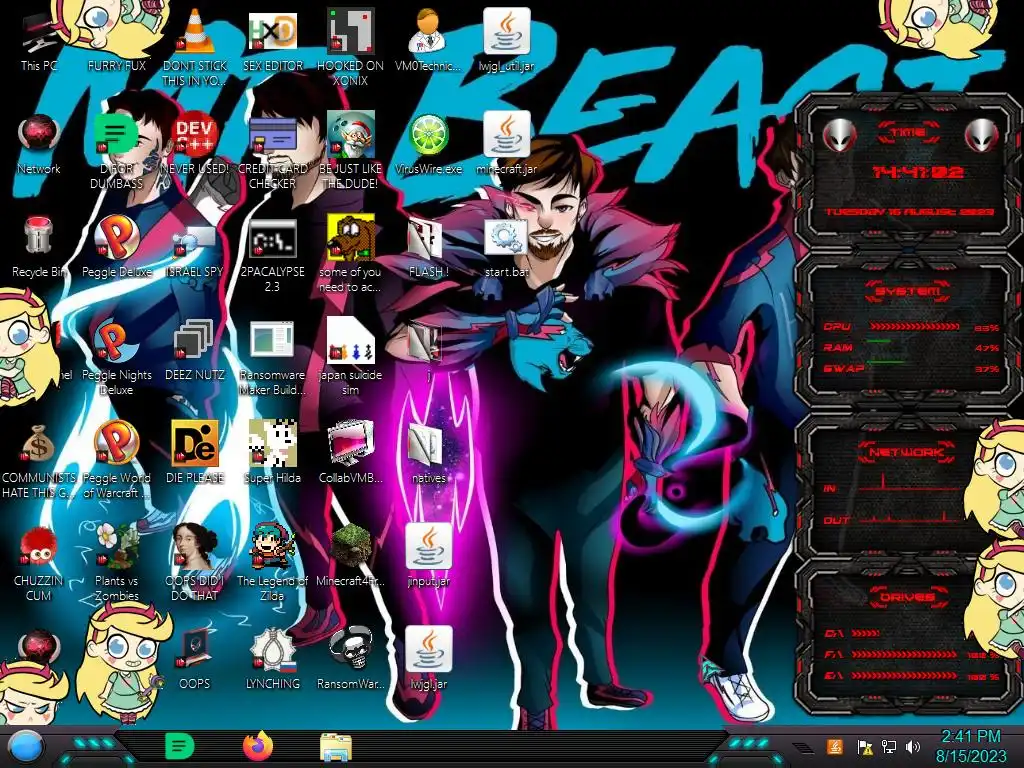Screen dimensions: 1024x768
Task: Select the Plants vs Zombies icon
Action: [x=116, y=547]
